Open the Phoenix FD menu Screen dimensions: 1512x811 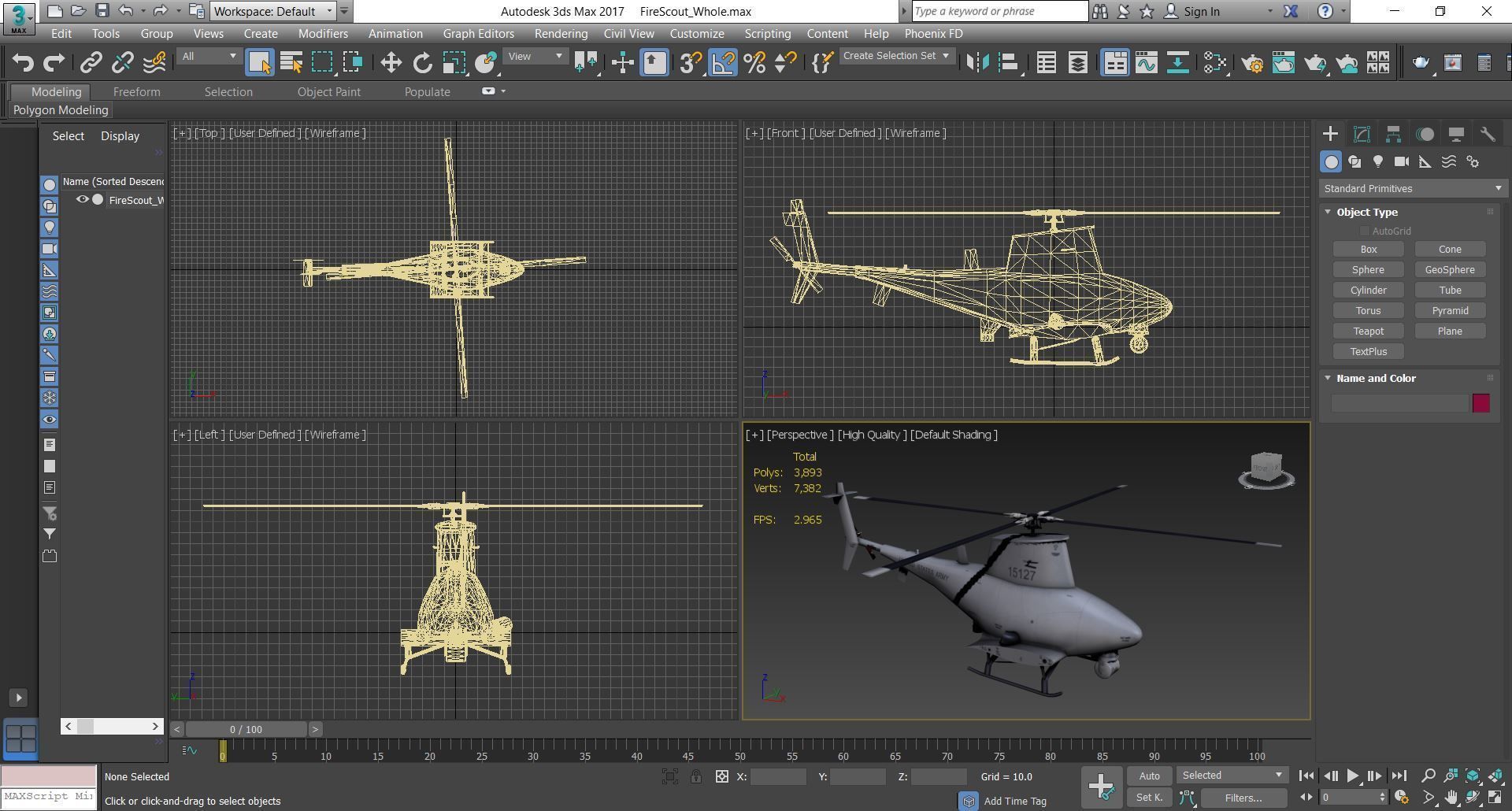(x=933, y=34)
